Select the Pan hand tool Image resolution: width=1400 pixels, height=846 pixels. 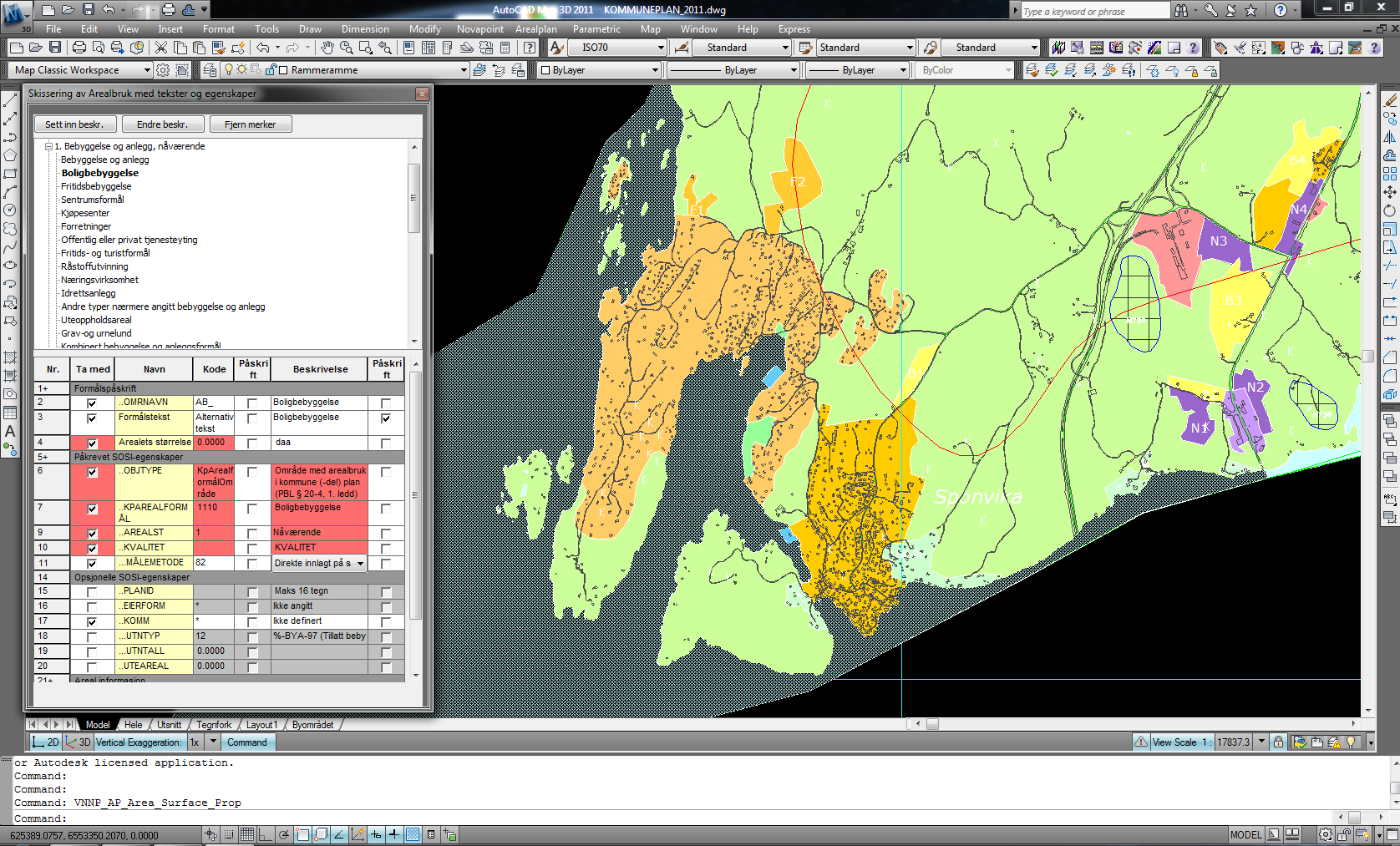pyautogui.click(x=327, y=48)
